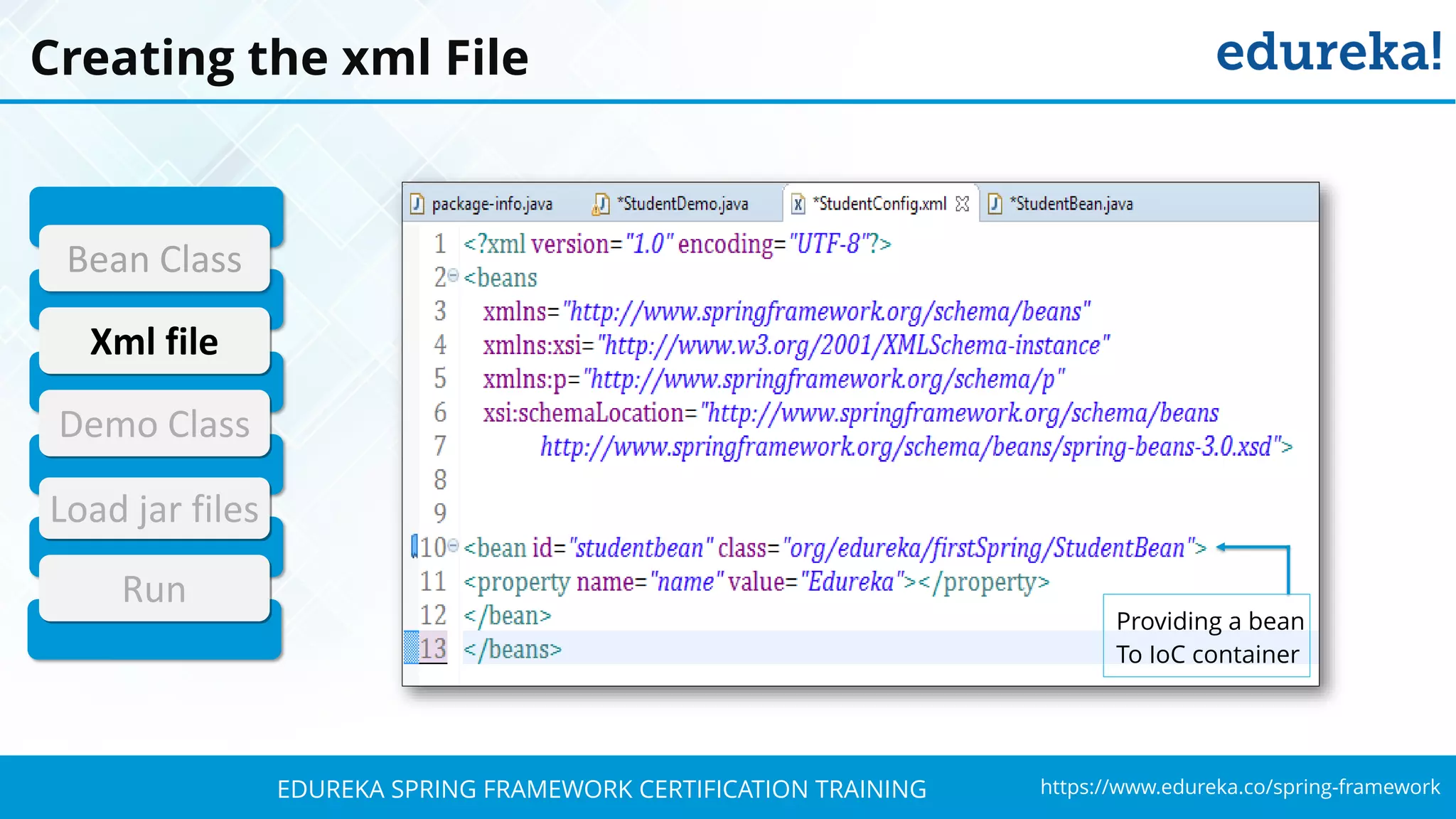Screen dimensions: 1456x819
Task: Click the Load jar files step button
Action: [154, 508]
